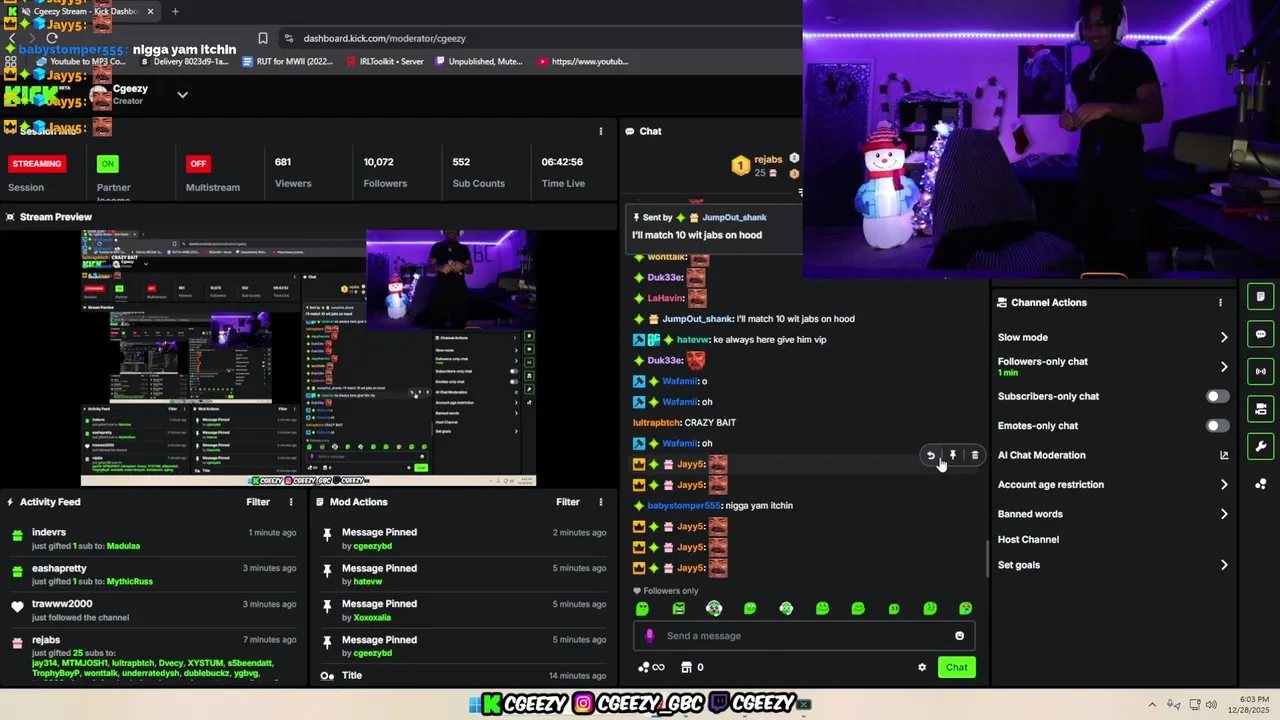Open the Youtube to MP3 bookmark
Image resolution: width=1280 pixels, height=720 pixels.
pos(82,61)
